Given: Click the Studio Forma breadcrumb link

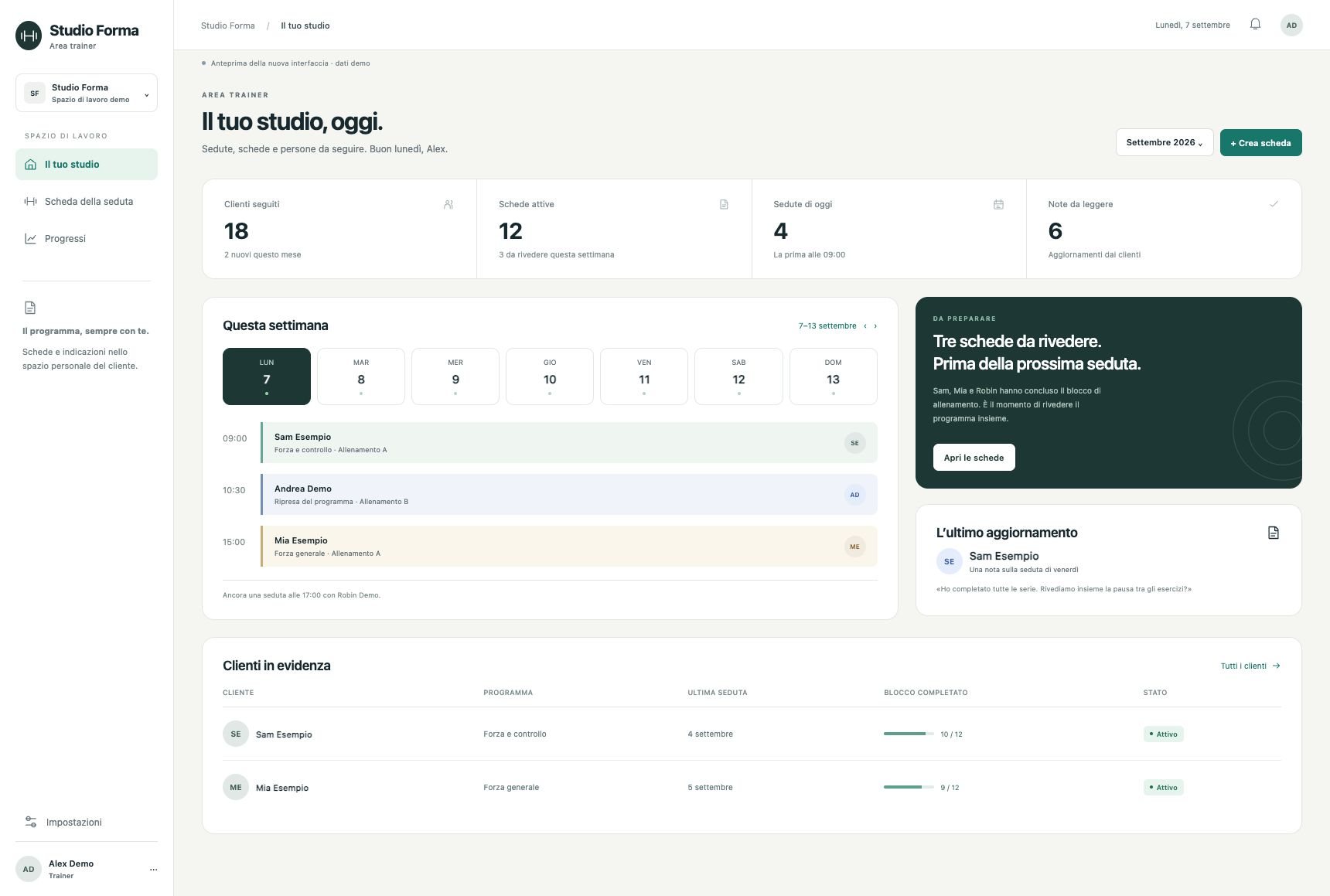Looking at the screenshot, I should (x=227, y=26).
